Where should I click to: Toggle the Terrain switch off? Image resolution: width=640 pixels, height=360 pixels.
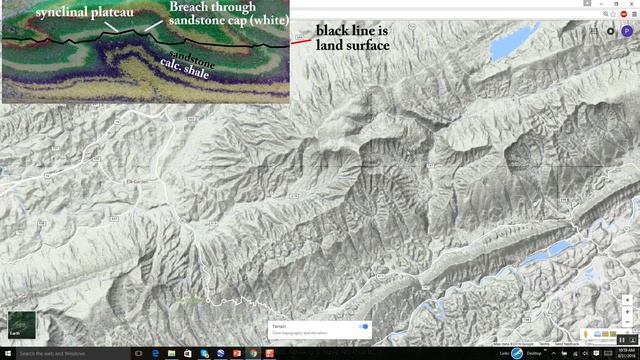pyautogui.click(x=363, y=327)
